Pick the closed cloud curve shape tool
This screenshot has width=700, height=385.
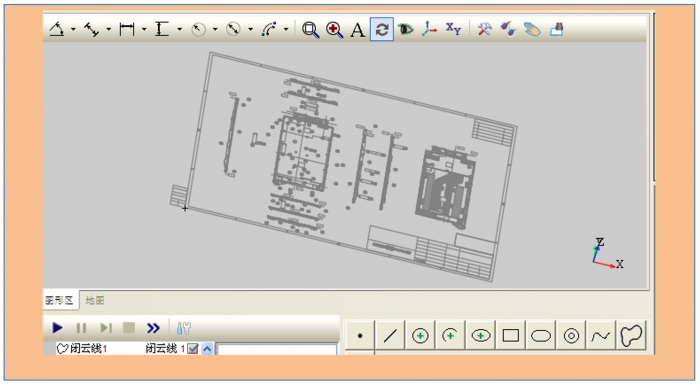coord(631,335)
